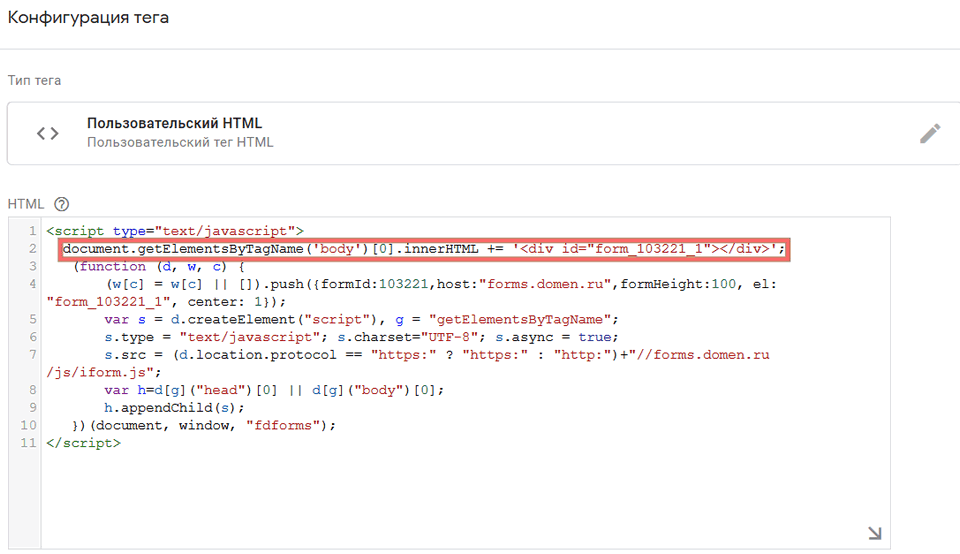
Task: Open the HTML help question mark icon
Action: [62, 204]
